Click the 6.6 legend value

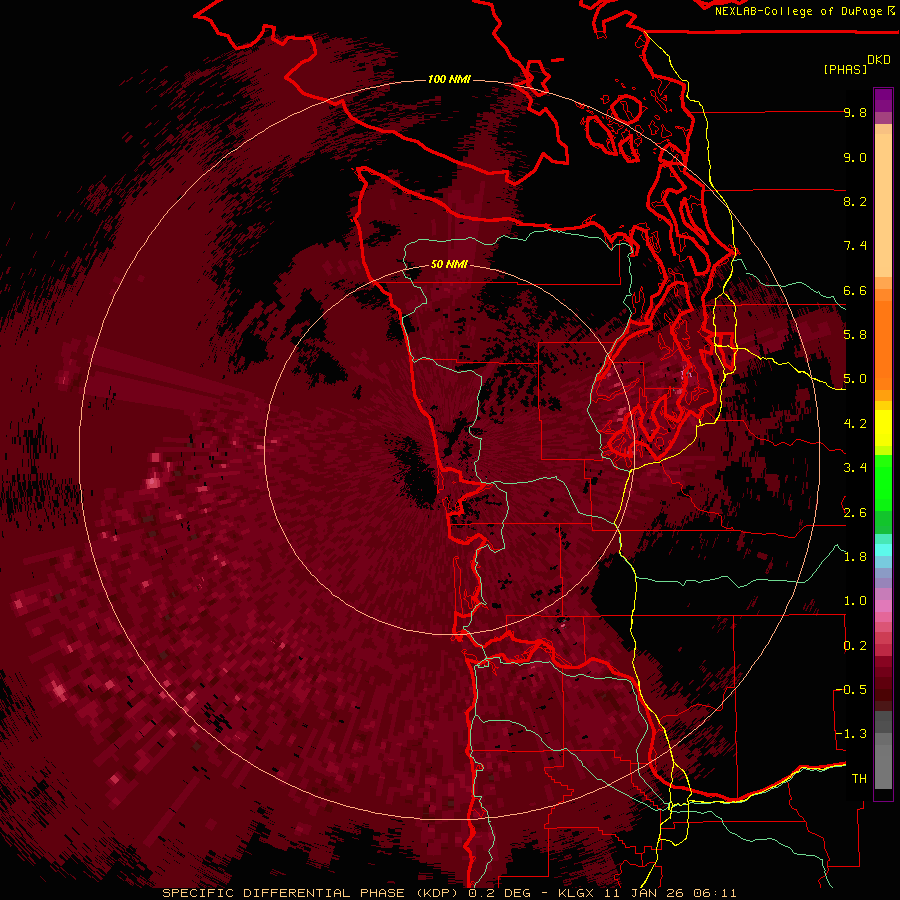[x=855, y=290]
